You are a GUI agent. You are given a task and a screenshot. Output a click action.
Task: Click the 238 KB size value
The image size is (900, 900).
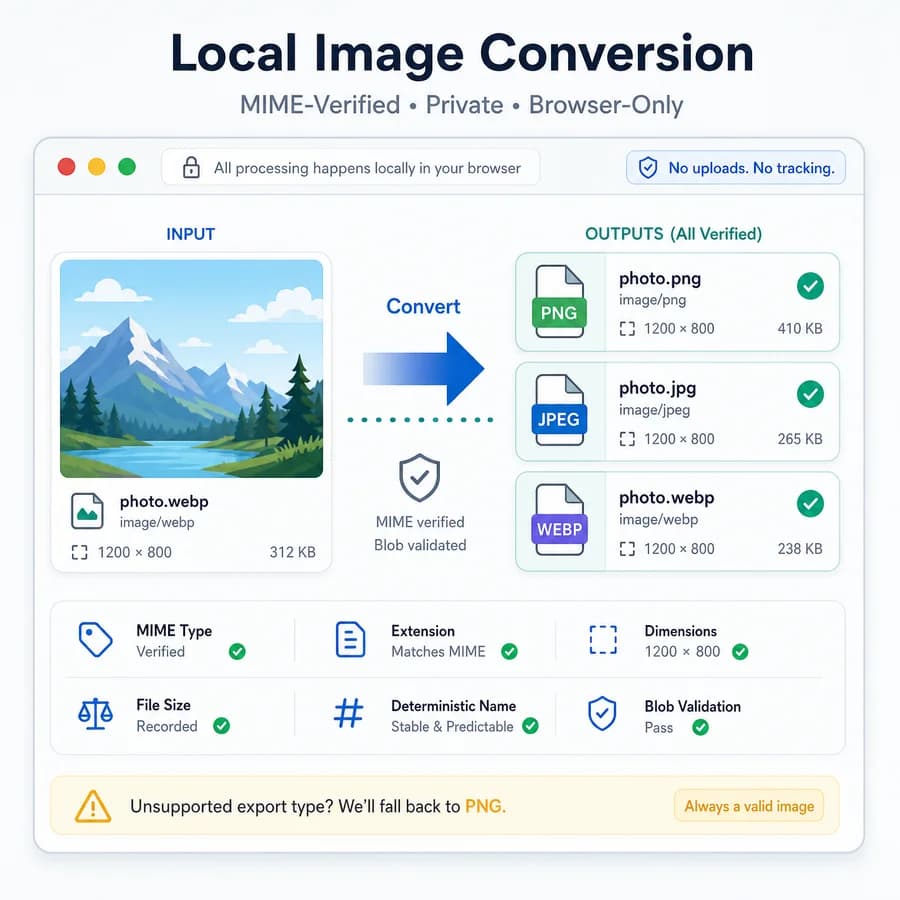coord(800,549)
